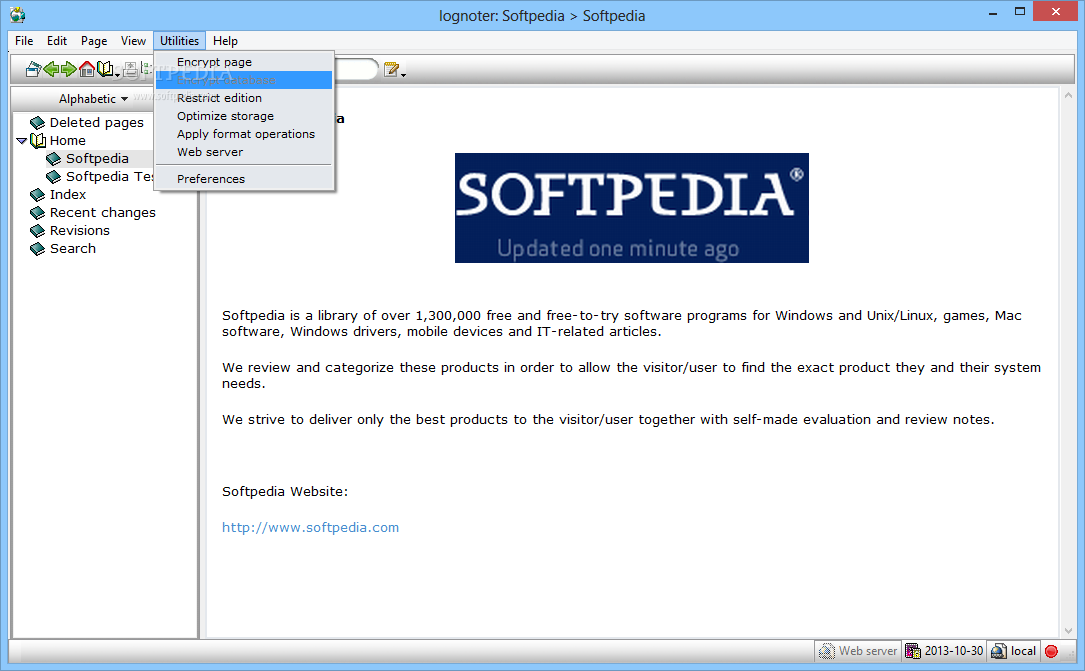Image resolution: width=1085 pixels, height=671 pixels.
Task: Open the Alphabetic sort dropdown
Action: point(93,99)
